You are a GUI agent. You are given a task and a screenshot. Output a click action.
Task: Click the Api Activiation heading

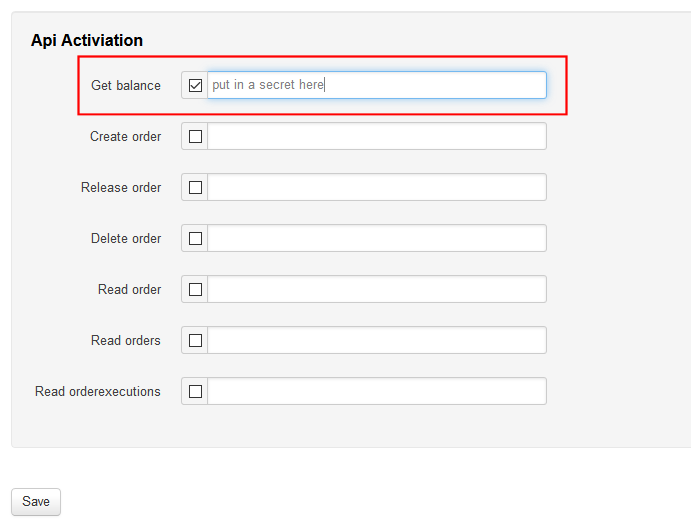(87, 41)
